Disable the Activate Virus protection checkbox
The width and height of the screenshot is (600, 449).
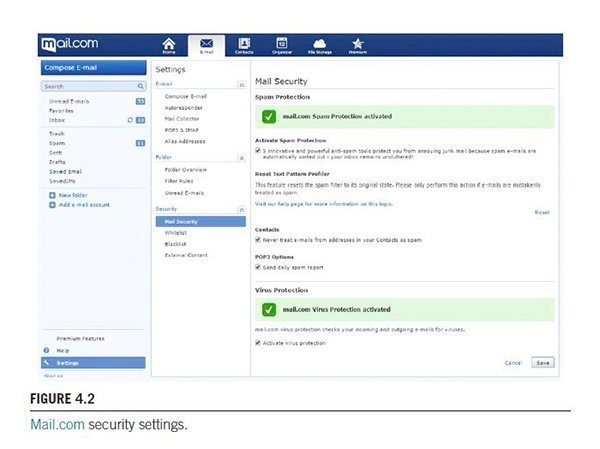[259, 343]
